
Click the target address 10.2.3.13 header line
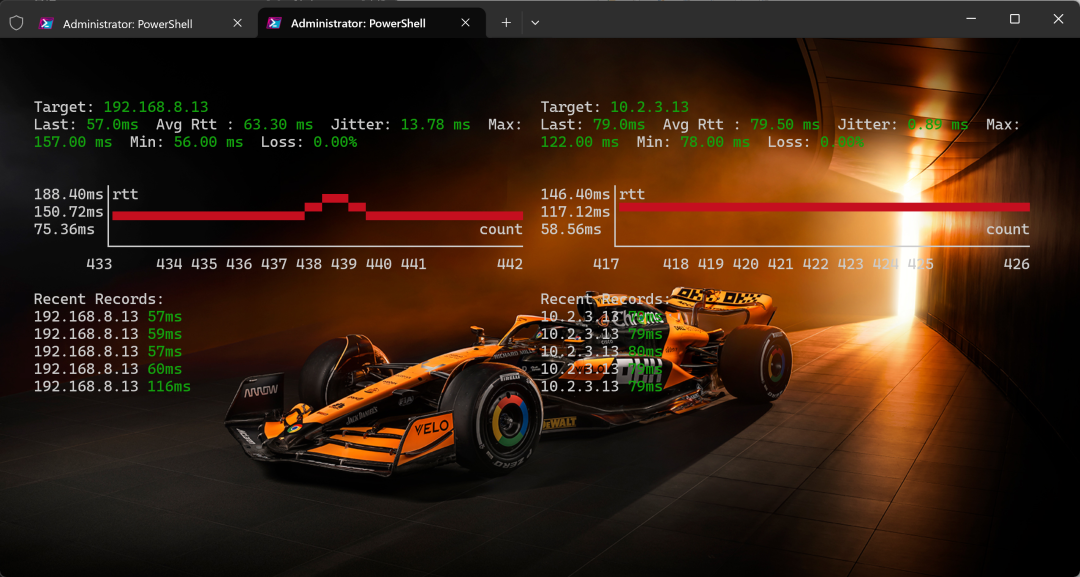pyautogui.click(x=614, y=107)
